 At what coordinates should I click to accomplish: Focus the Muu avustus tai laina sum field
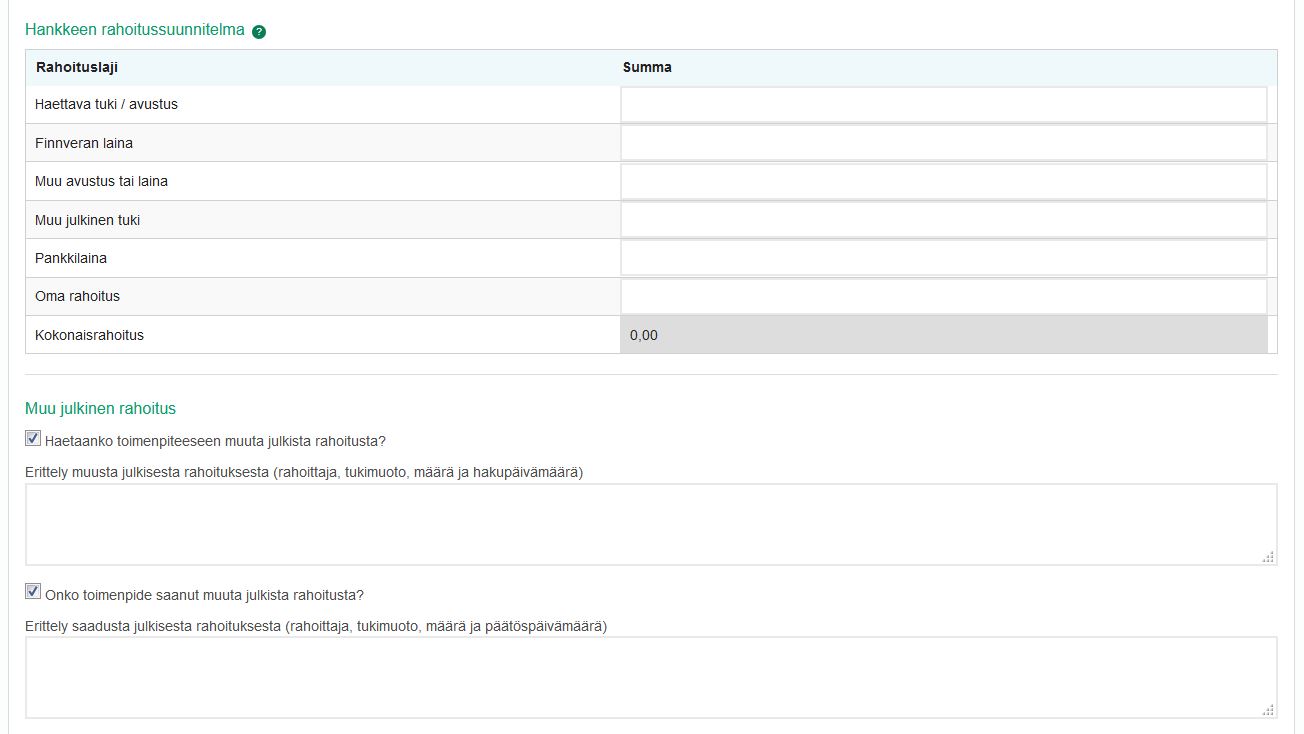944,182
